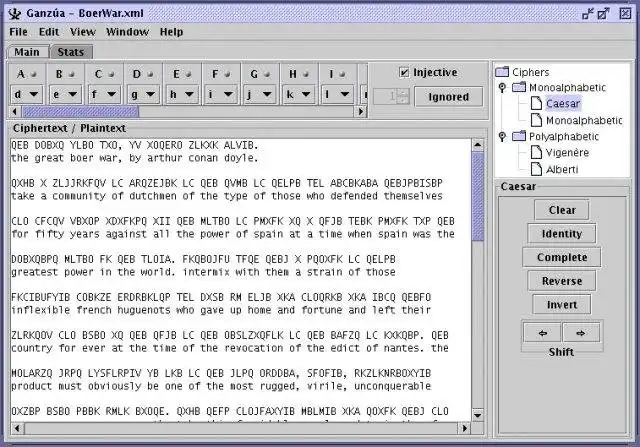Click the disabled number spinner beside Ignored
The height and width of the screenshot is (447, 640).
[x=391, y=97]
